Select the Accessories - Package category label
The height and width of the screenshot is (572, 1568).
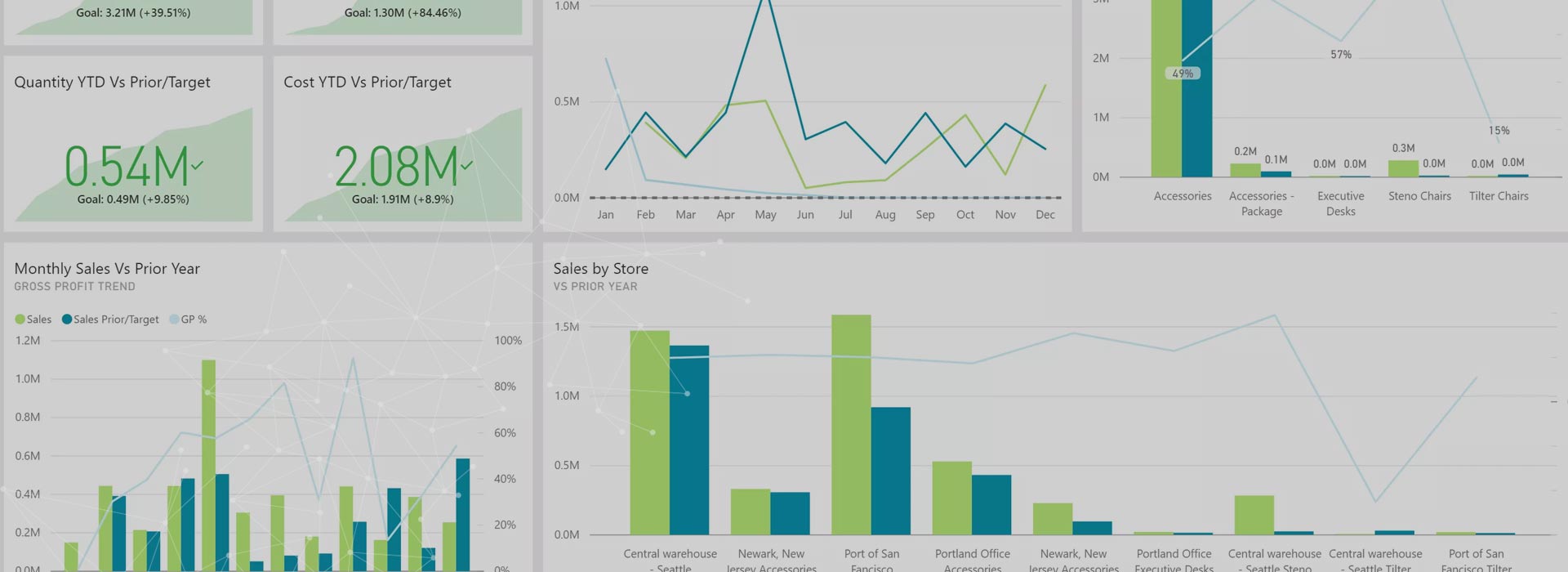[1261, 203]
